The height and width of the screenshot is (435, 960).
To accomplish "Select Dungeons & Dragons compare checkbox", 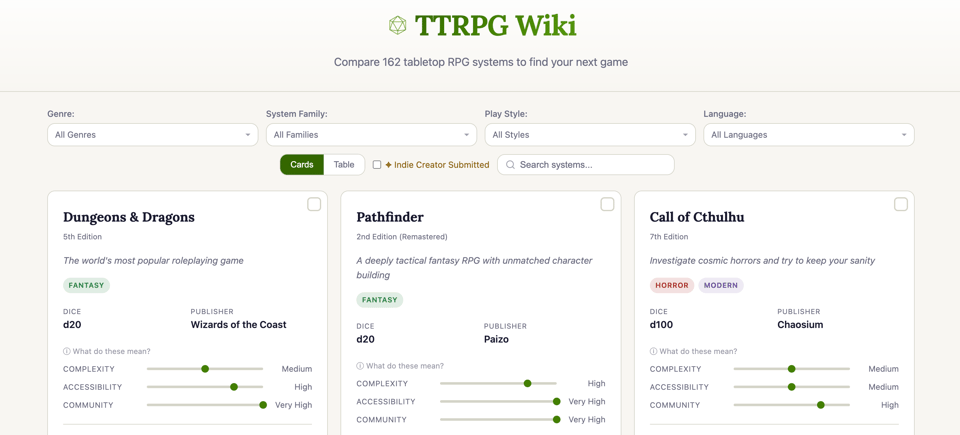I will (314, 204).
